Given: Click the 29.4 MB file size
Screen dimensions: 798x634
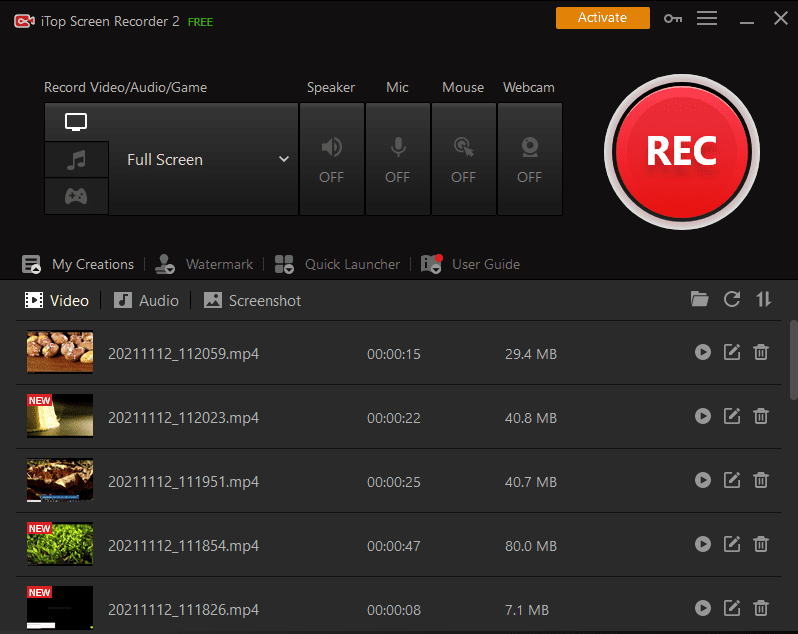Looking at the screenshot, I should (x=531, y=354).
